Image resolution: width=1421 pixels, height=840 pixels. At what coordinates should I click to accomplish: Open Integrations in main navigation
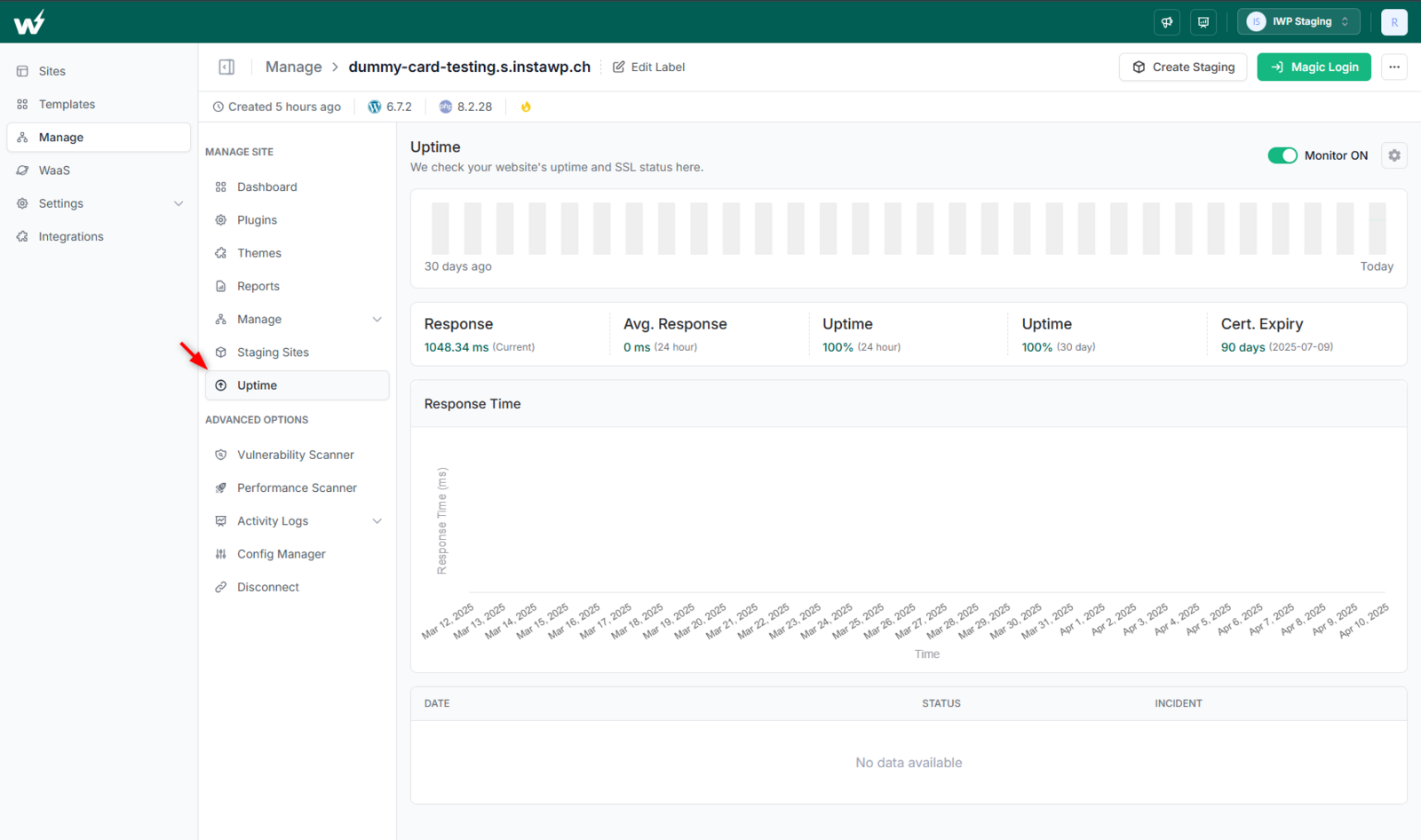click(x=99, y=236)
